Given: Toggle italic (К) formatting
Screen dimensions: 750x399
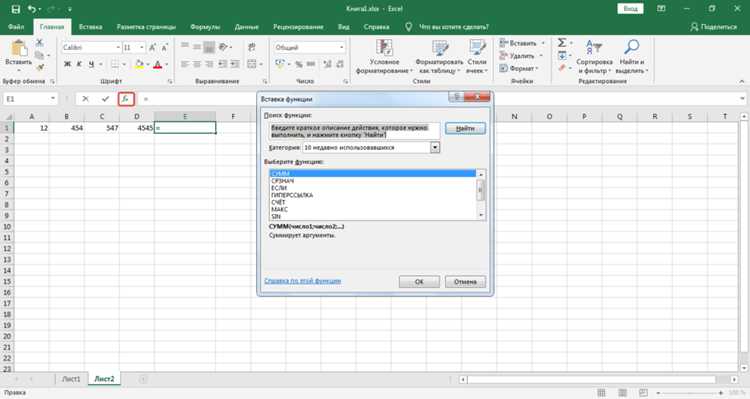Looking at the screenshot, I should tap(79, 64).
